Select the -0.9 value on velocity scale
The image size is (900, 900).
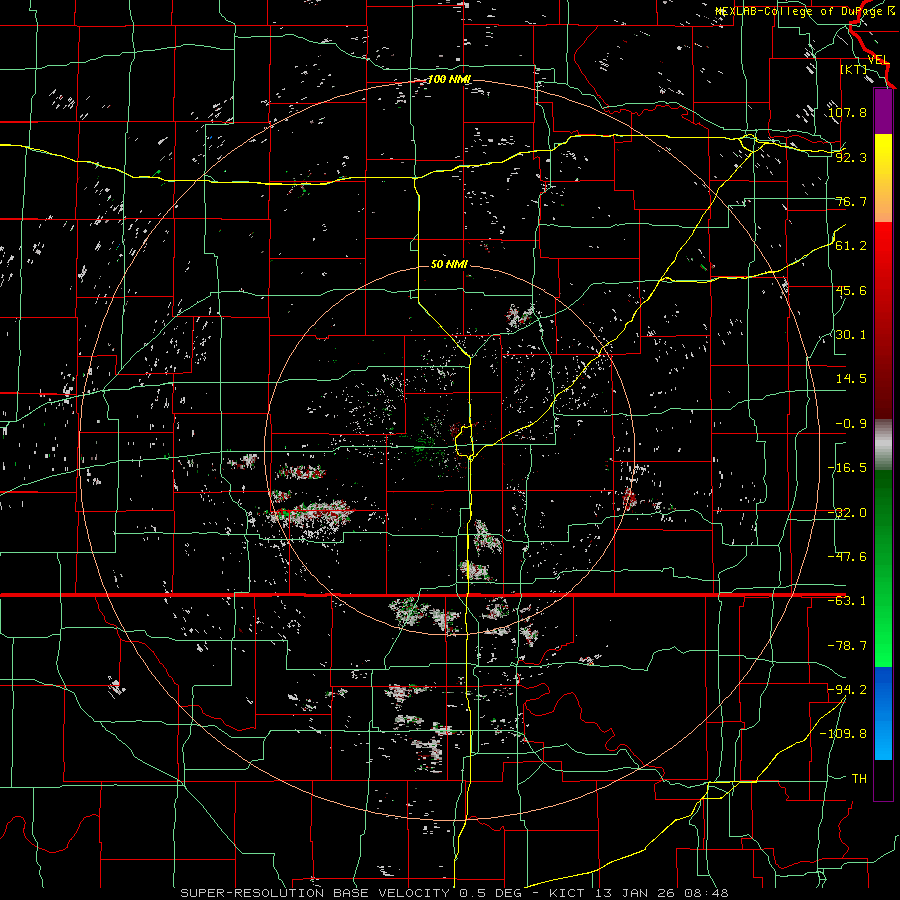pos(851,423)
